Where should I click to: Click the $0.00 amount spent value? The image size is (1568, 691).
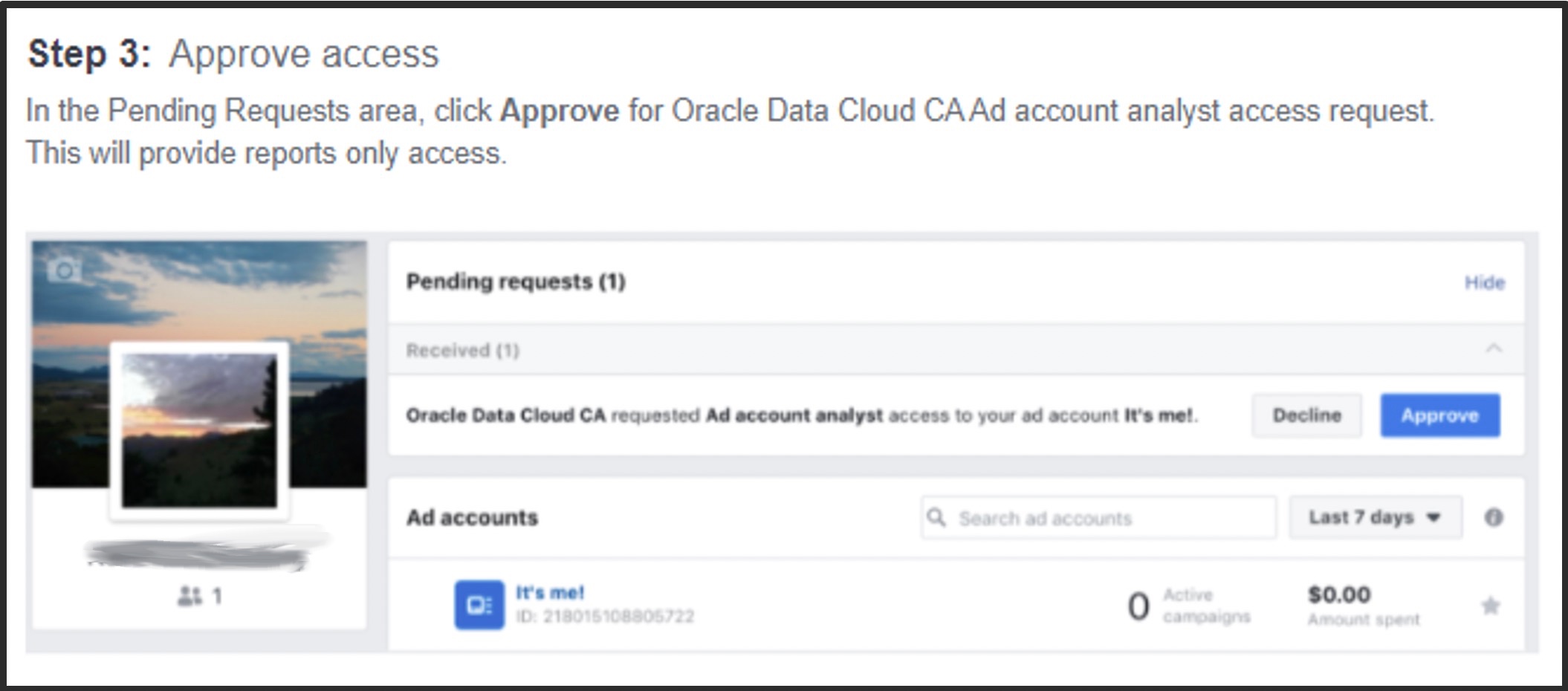coord(1338,594)
